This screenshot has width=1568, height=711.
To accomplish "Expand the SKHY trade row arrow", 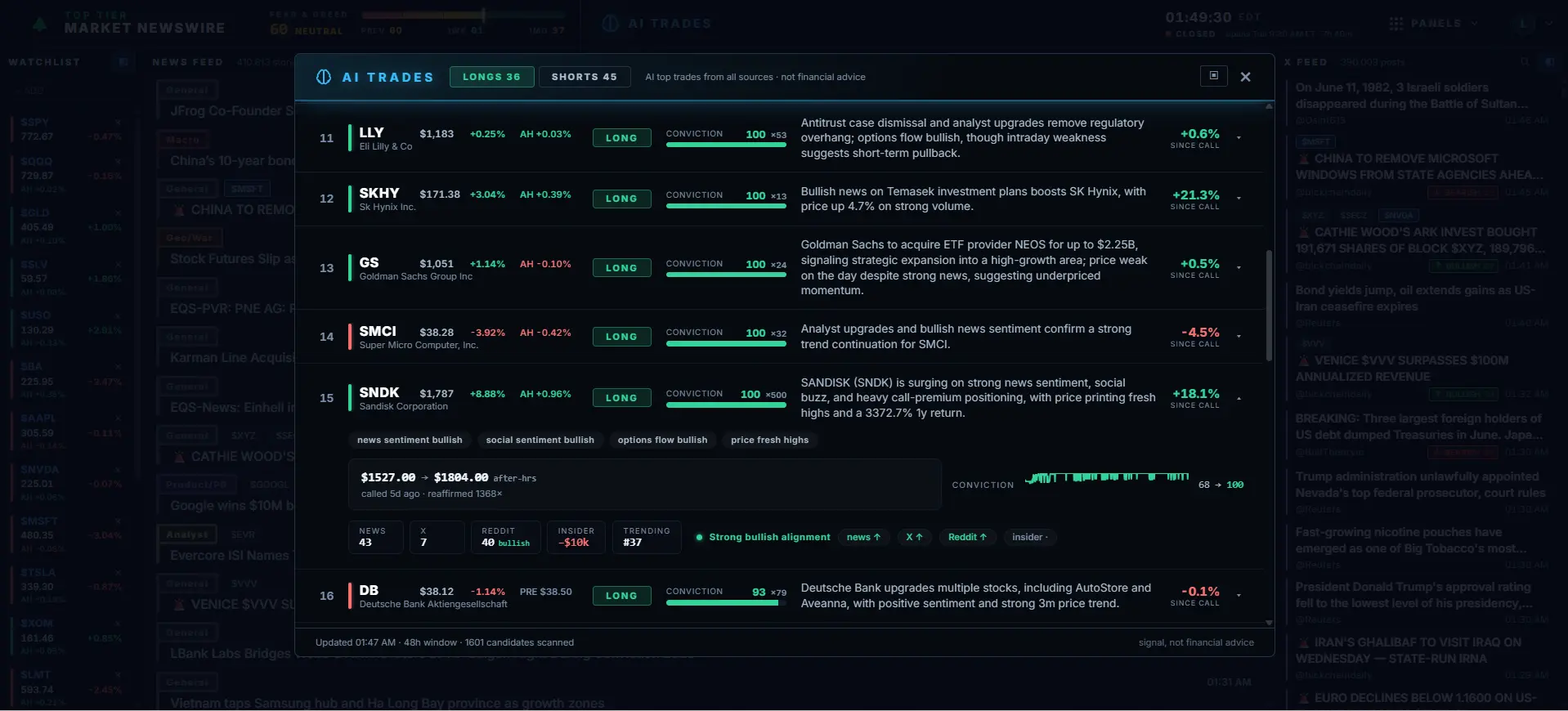I will (1239, 198).
